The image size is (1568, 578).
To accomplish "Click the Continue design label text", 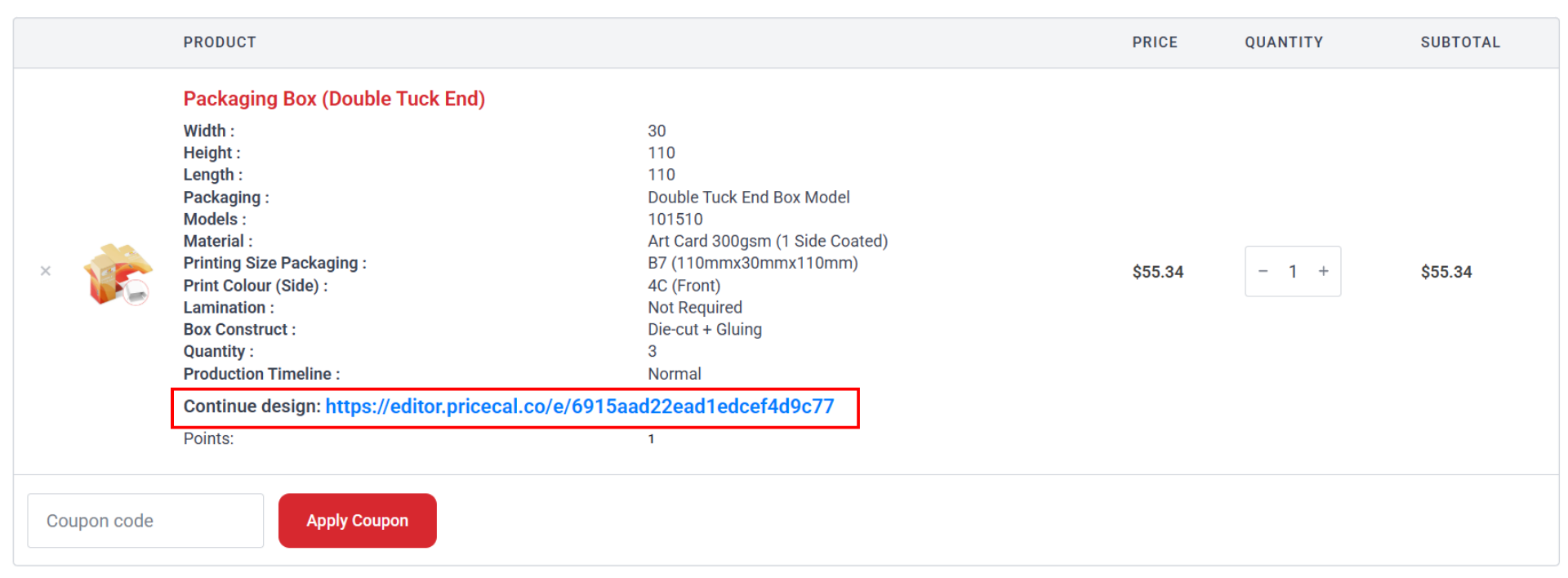I will tap(252, 407).
